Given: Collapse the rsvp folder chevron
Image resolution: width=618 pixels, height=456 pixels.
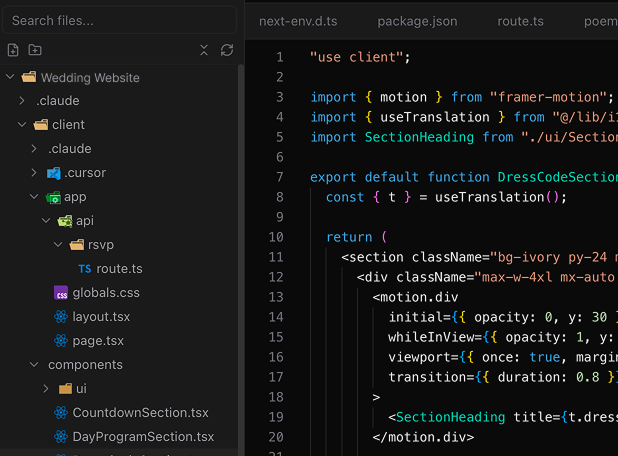Looking at the screenshot, I should click(x=58, y=244).
